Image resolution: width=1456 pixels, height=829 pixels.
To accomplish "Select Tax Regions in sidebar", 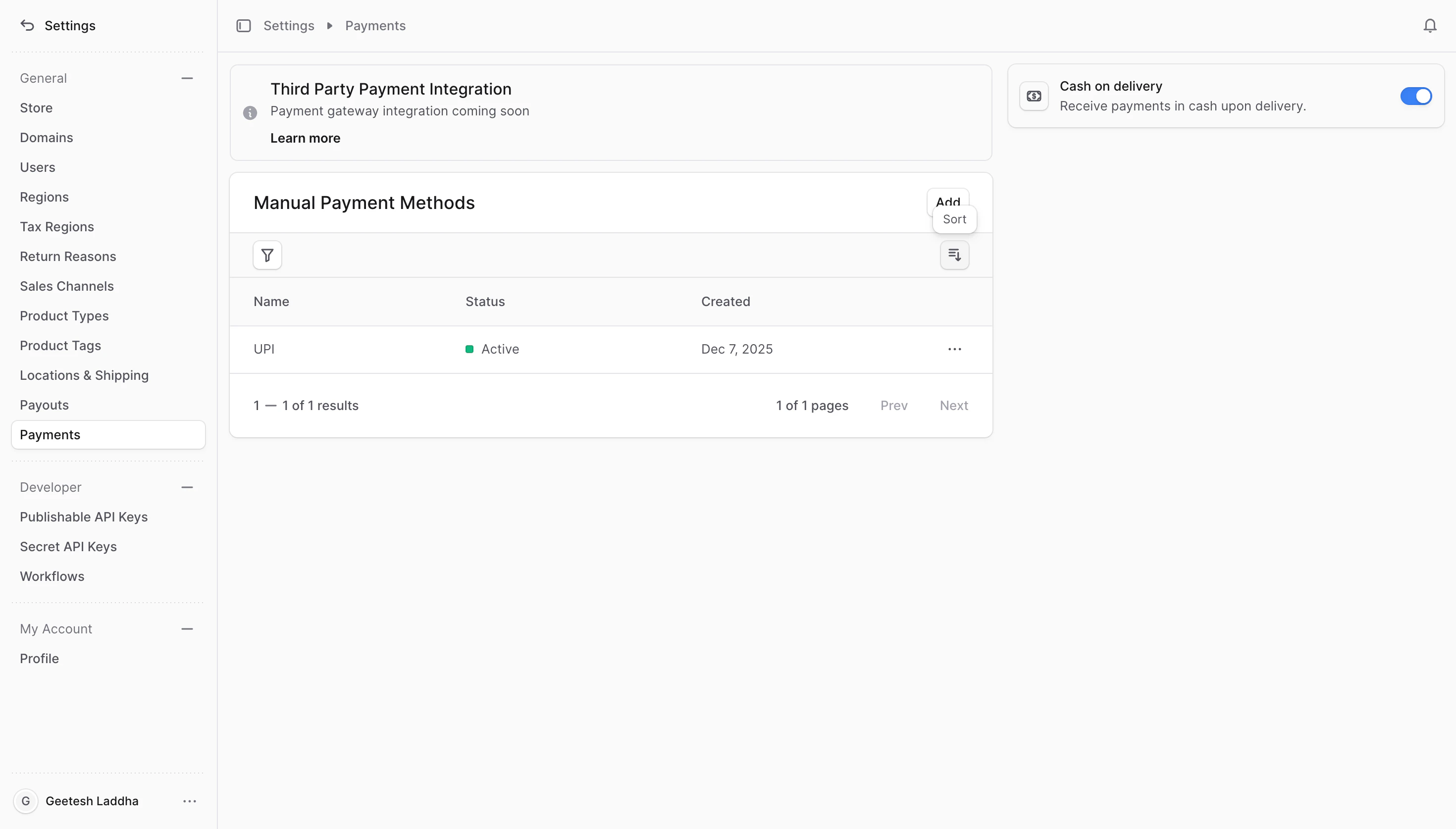I will click(57, 227).
